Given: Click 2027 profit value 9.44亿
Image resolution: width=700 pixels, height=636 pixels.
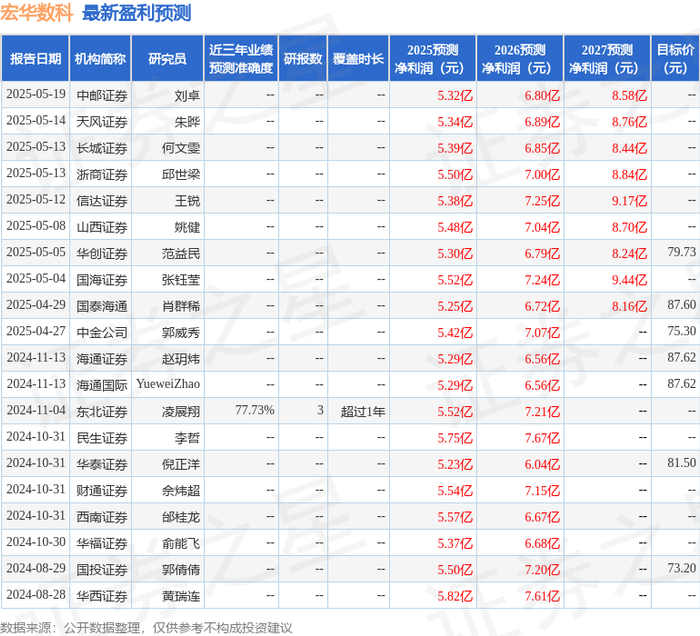Looking at the screenshot, I should click(x=629, y=279).
